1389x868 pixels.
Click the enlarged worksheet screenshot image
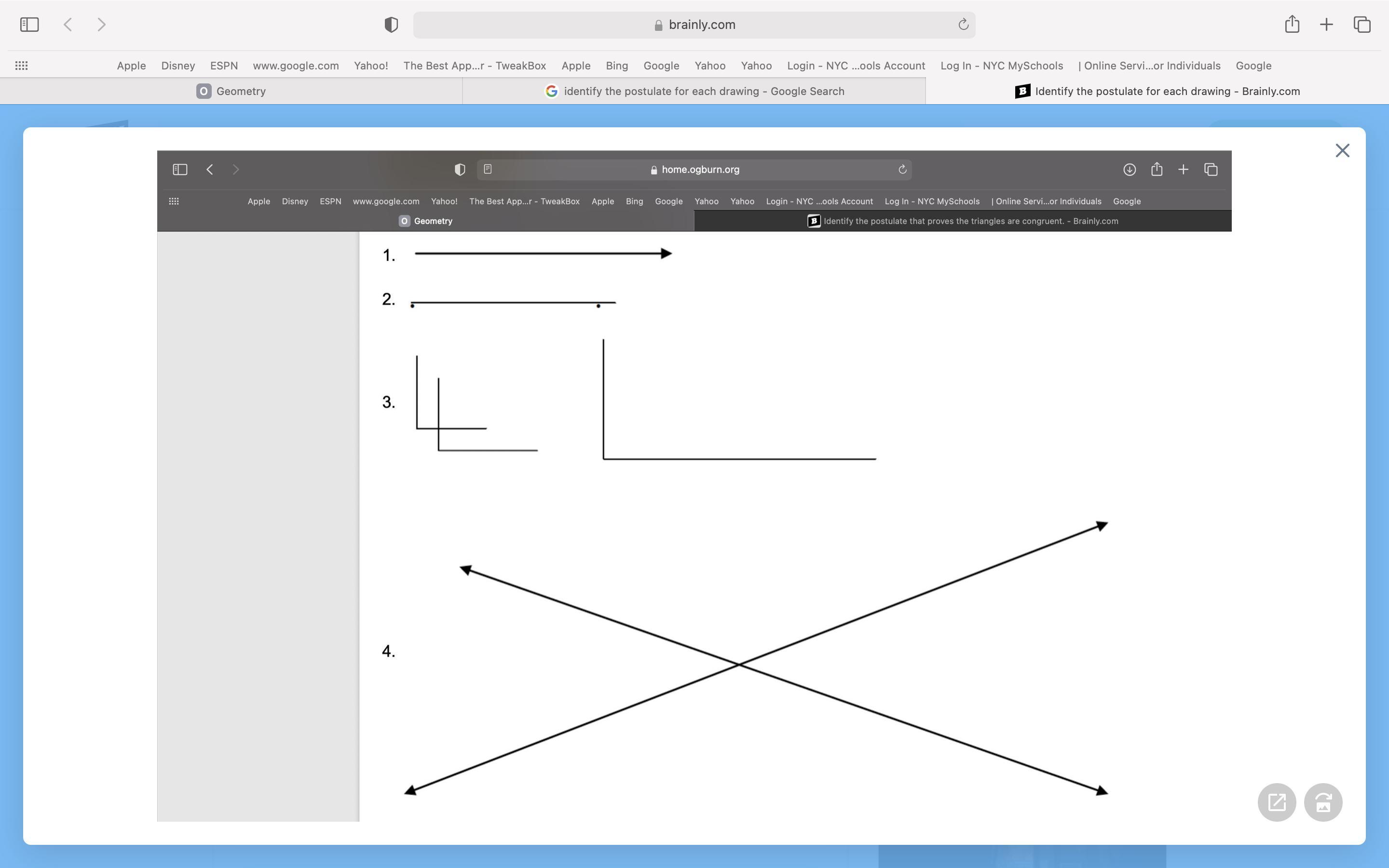694,486
